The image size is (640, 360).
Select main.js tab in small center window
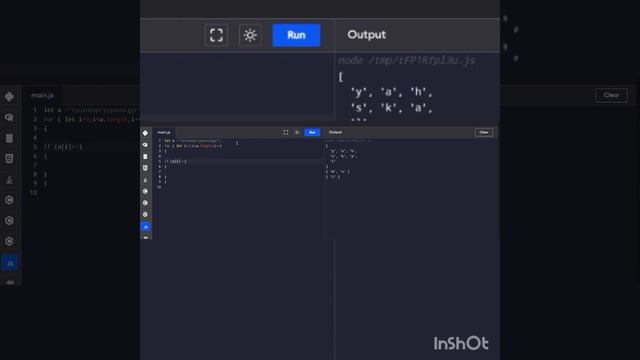coord(164,132)
